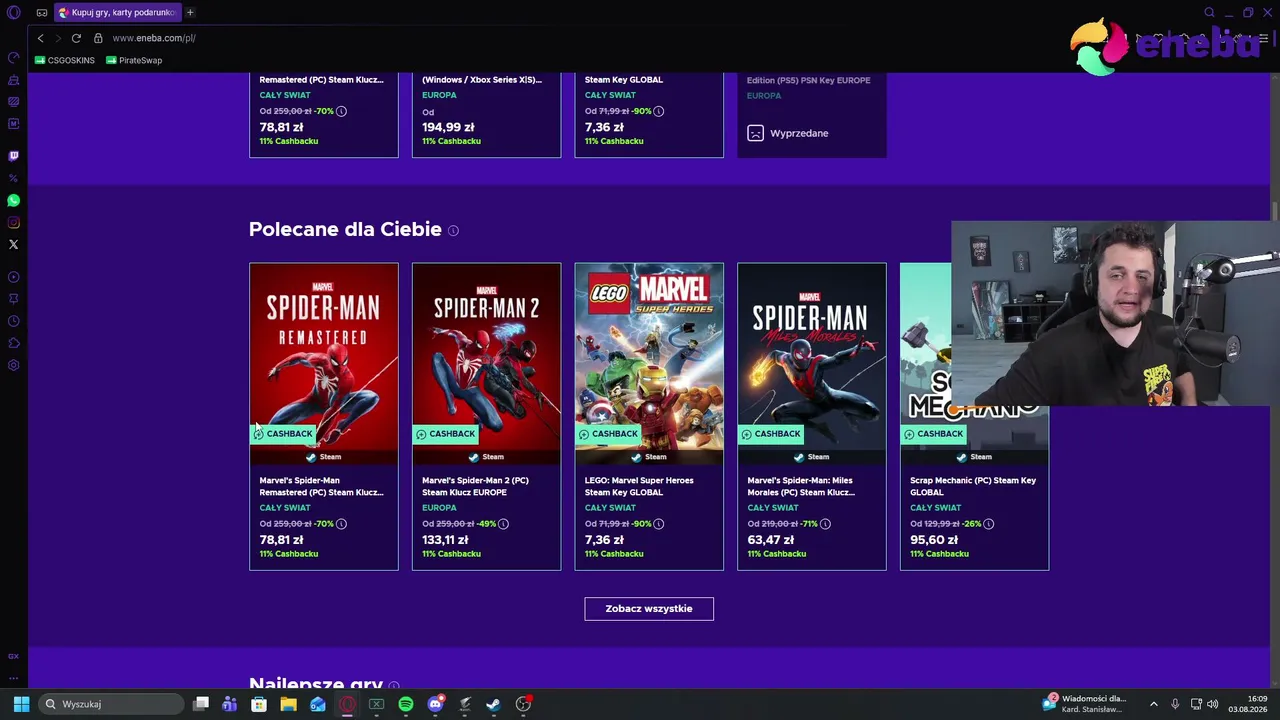Show info icon next to Polecane dla Ciebie
The width and height of the screenshot is (1280, 720).
[x=453, y=231]
